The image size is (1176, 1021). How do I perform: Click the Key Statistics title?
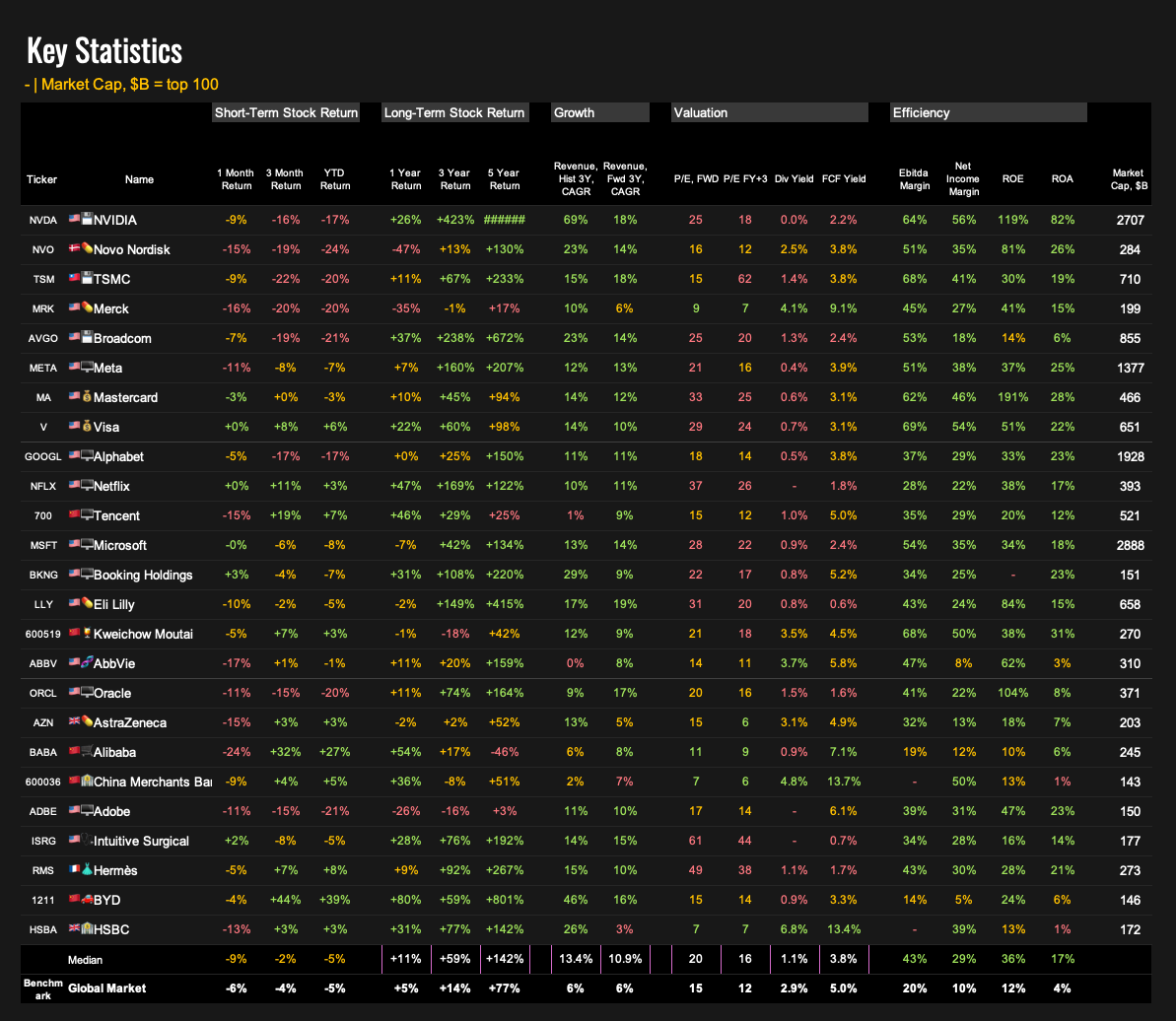(x=105, y=51)
